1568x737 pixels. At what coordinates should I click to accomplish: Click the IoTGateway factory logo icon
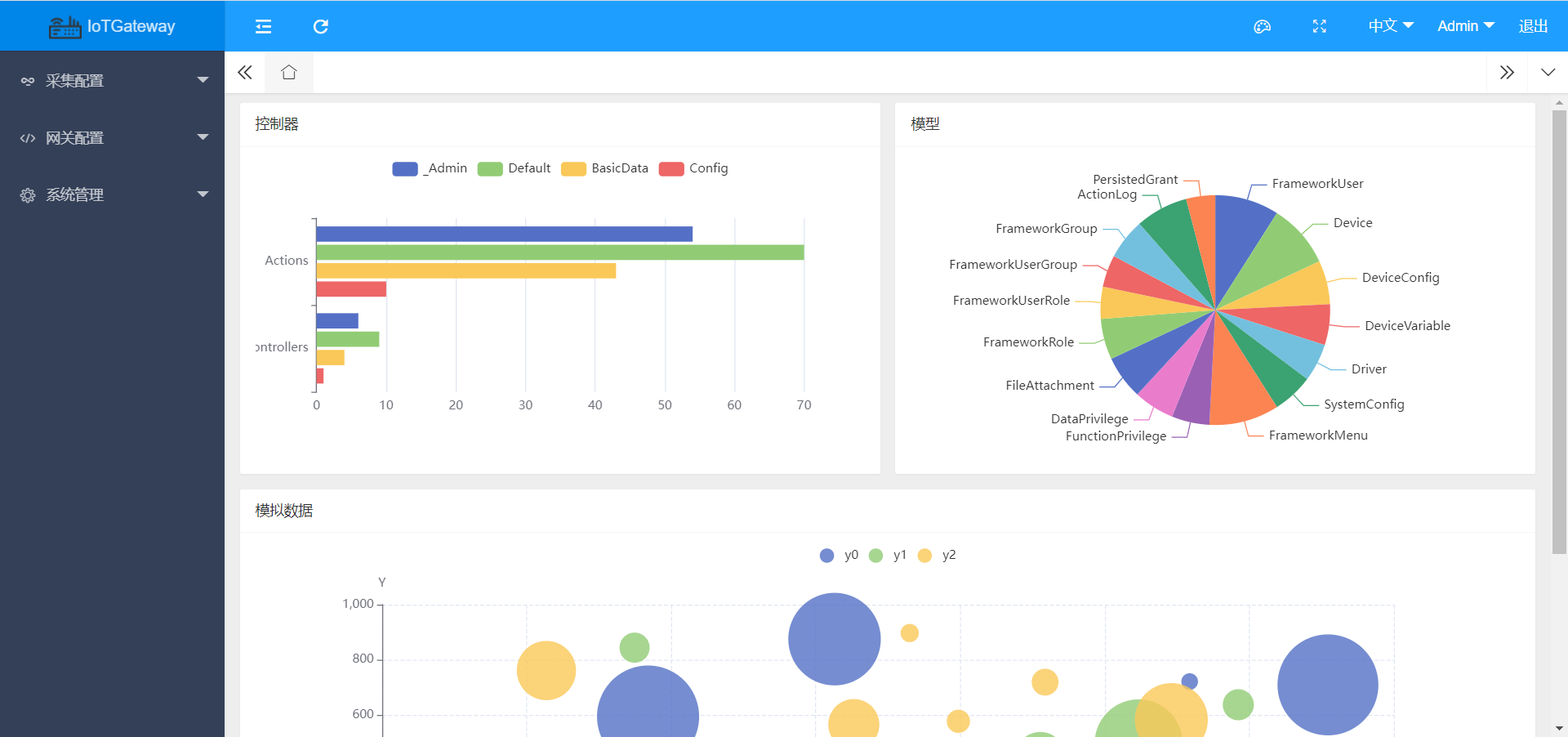pos(65,27)
